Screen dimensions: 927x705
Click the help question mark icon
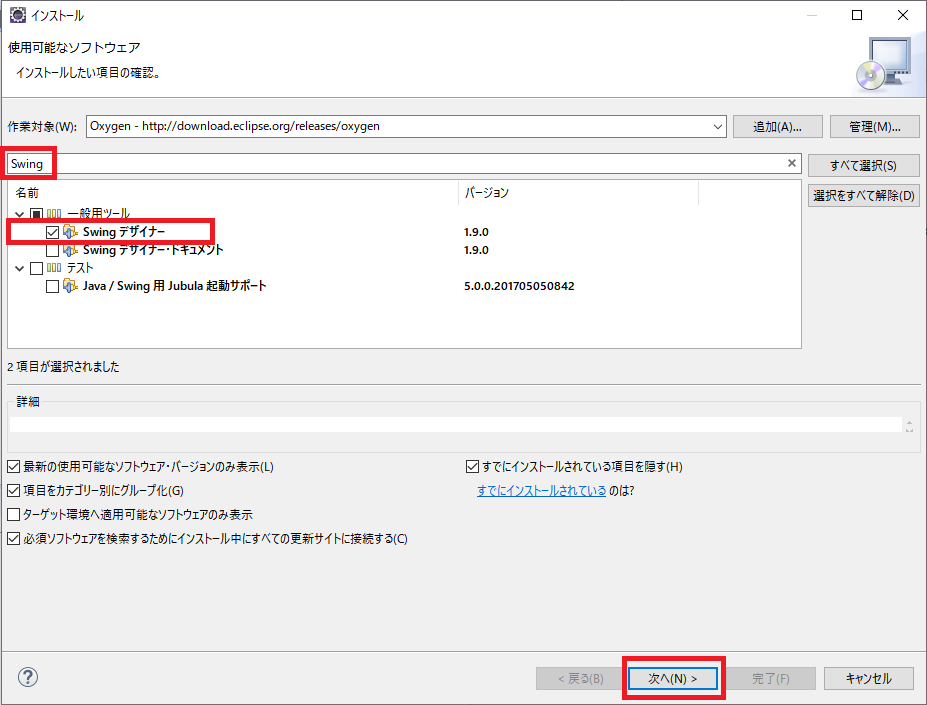click(x=28, y=677)
